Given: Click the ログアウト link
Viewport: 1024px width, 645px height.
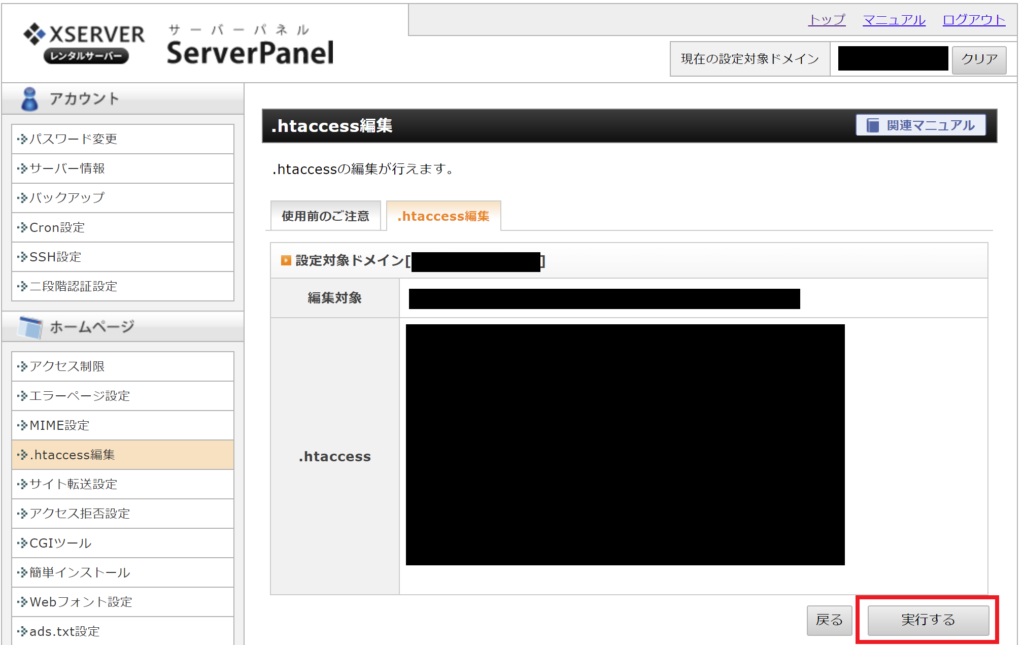Looking at the screenshot, I should click(x=974, y=20).
